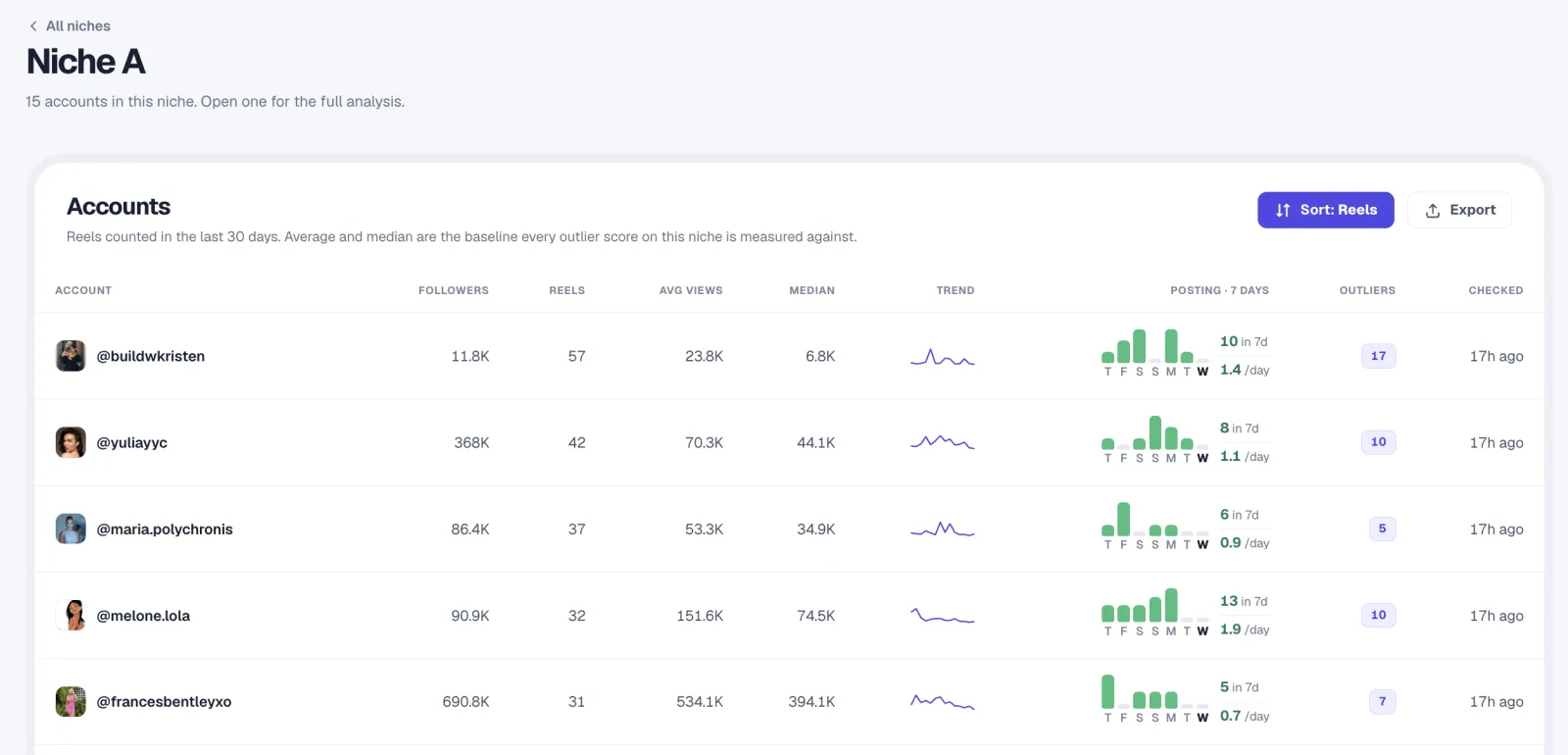Click the 534.1K avg views value
The height and width of the screenshot is (755, 1568).
tap(700, 702)
